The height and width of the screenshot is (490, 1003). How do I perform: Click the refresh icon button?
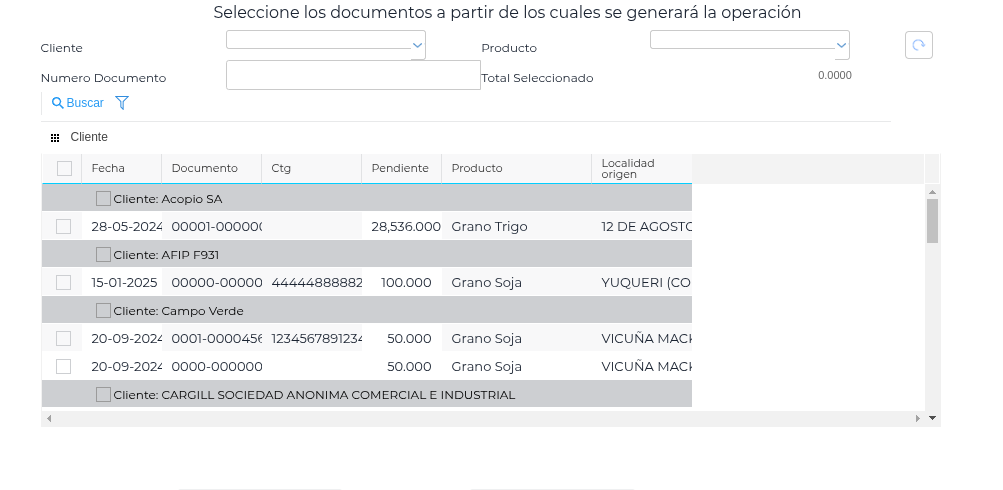click(x=918, y=45)
